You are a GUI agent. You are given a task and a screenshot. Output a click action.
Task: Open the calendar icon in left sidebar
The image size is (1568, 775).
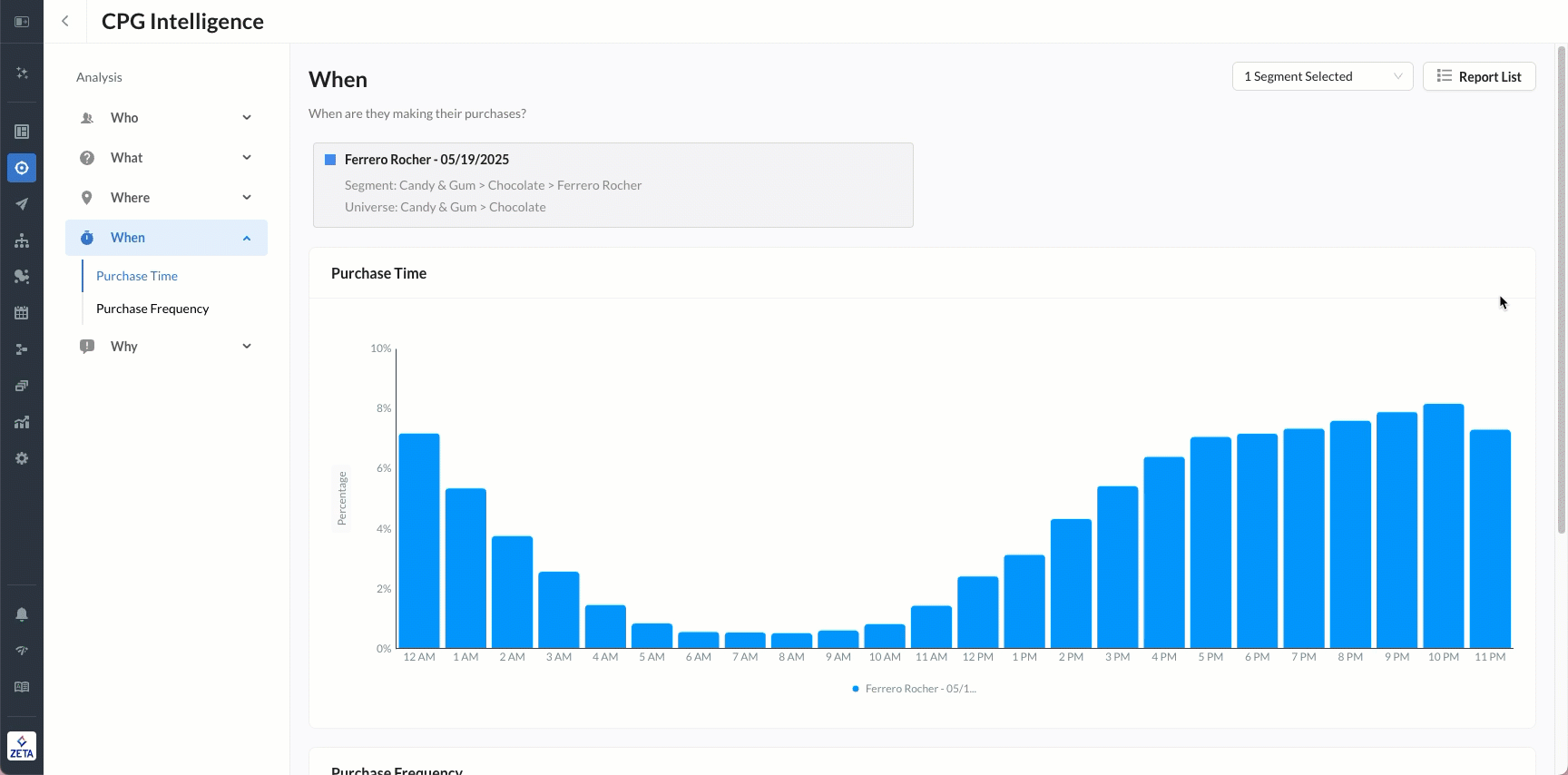click(x=22, y=313)
